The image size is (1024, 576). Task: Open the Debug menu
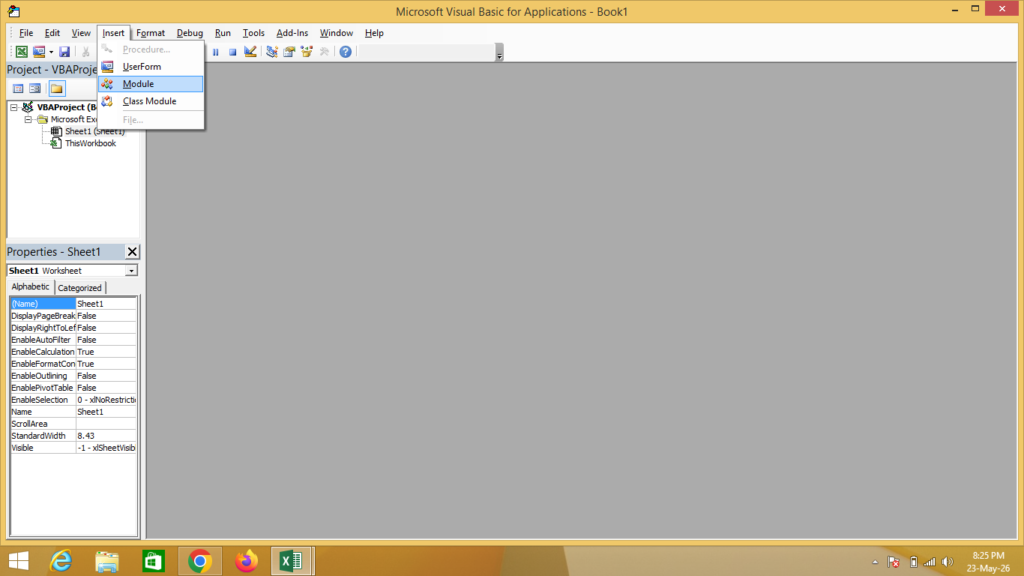[x=189, y=33]
